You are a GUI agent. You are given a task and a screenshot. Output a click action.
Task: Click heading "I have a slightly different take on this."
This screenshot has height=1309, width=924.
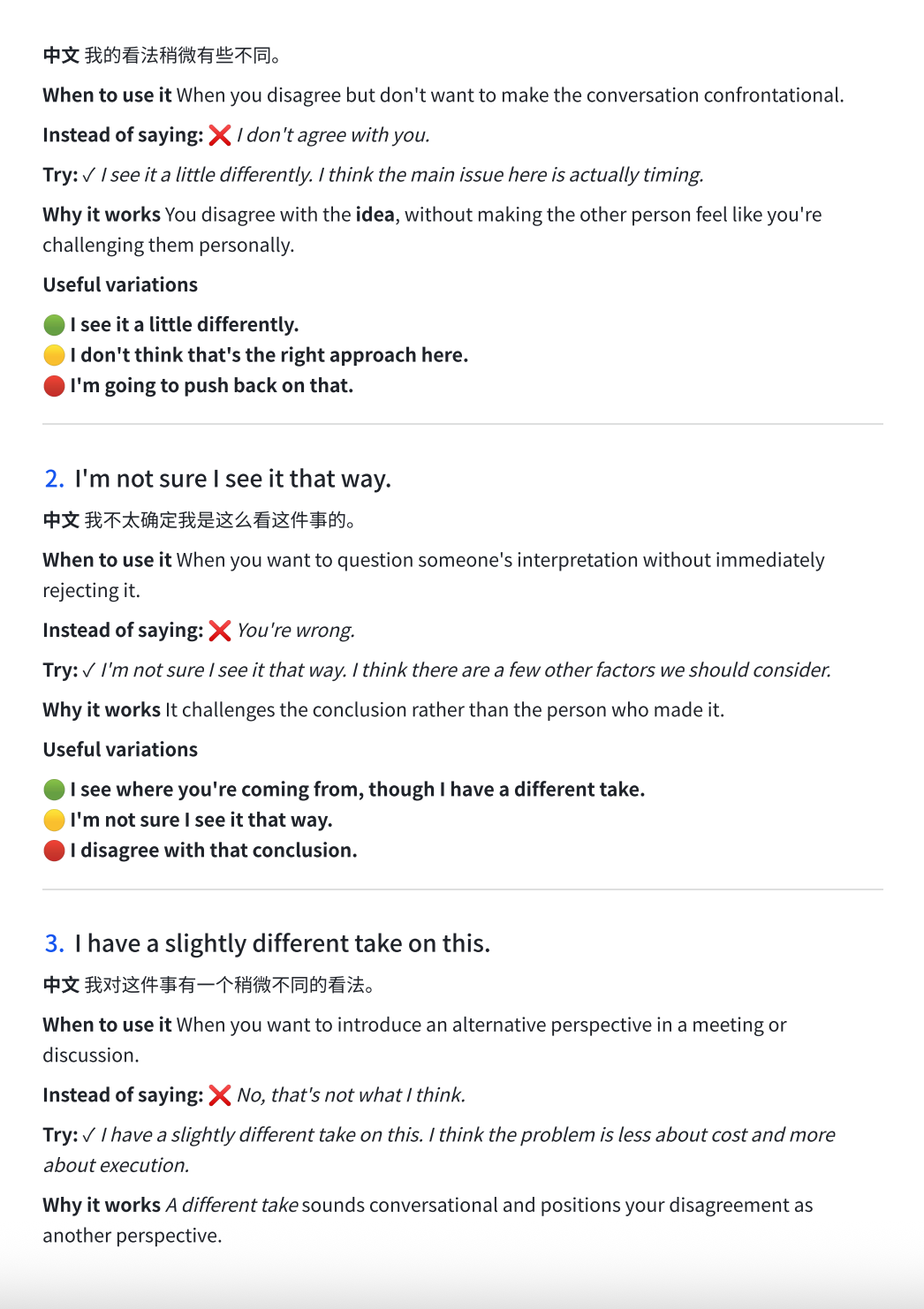click(283, 943)
